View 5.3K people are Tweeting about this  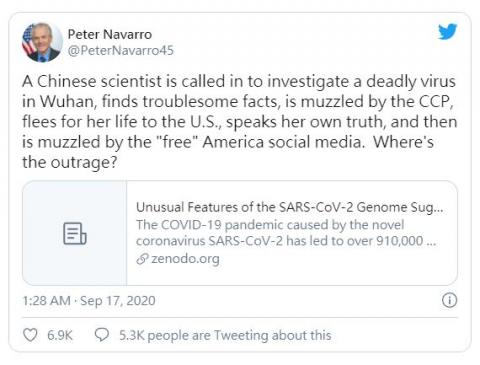(x=225, y=335)
